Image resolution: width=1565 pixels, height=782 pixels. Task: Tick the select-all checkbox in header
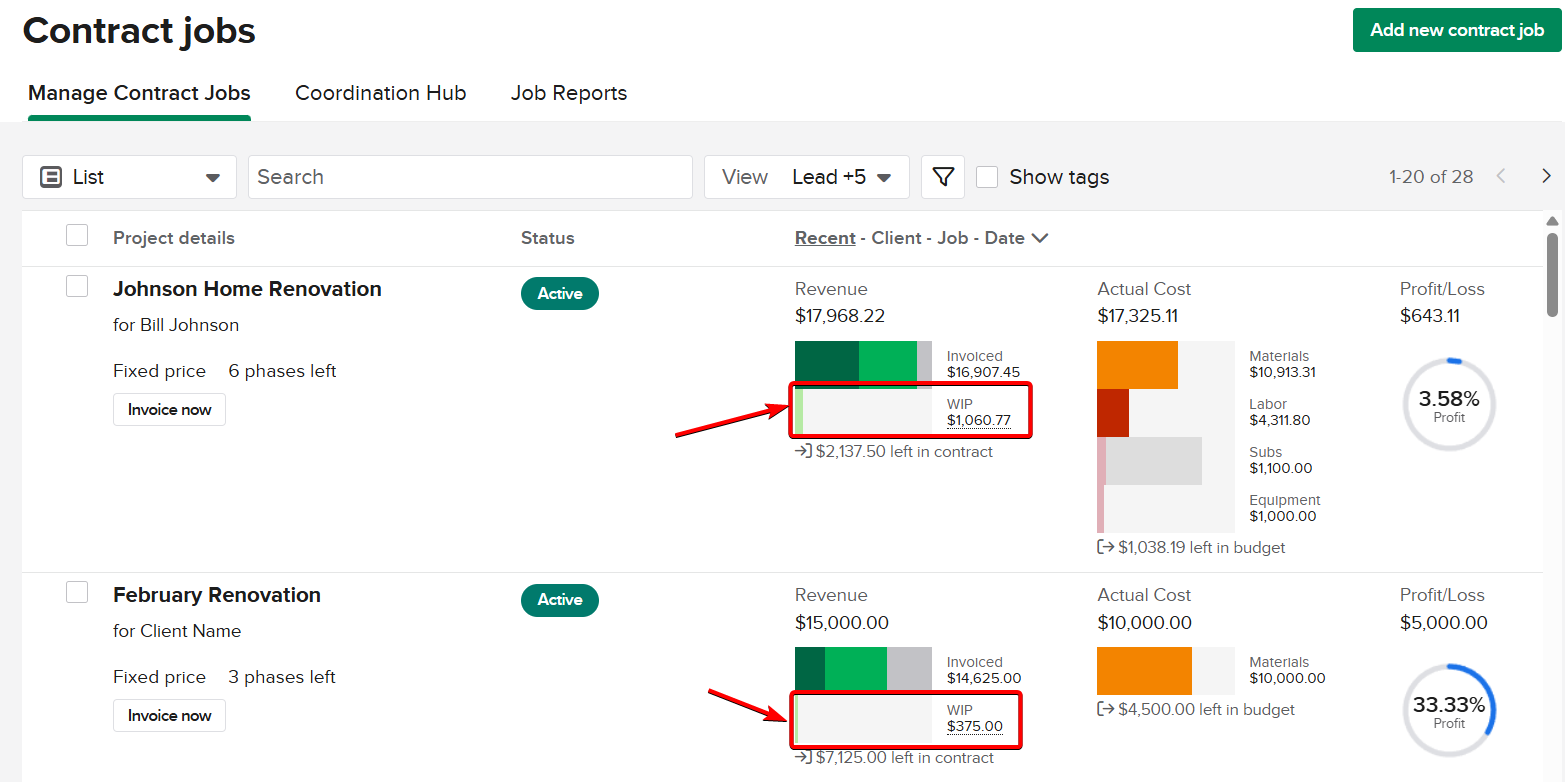77,236
